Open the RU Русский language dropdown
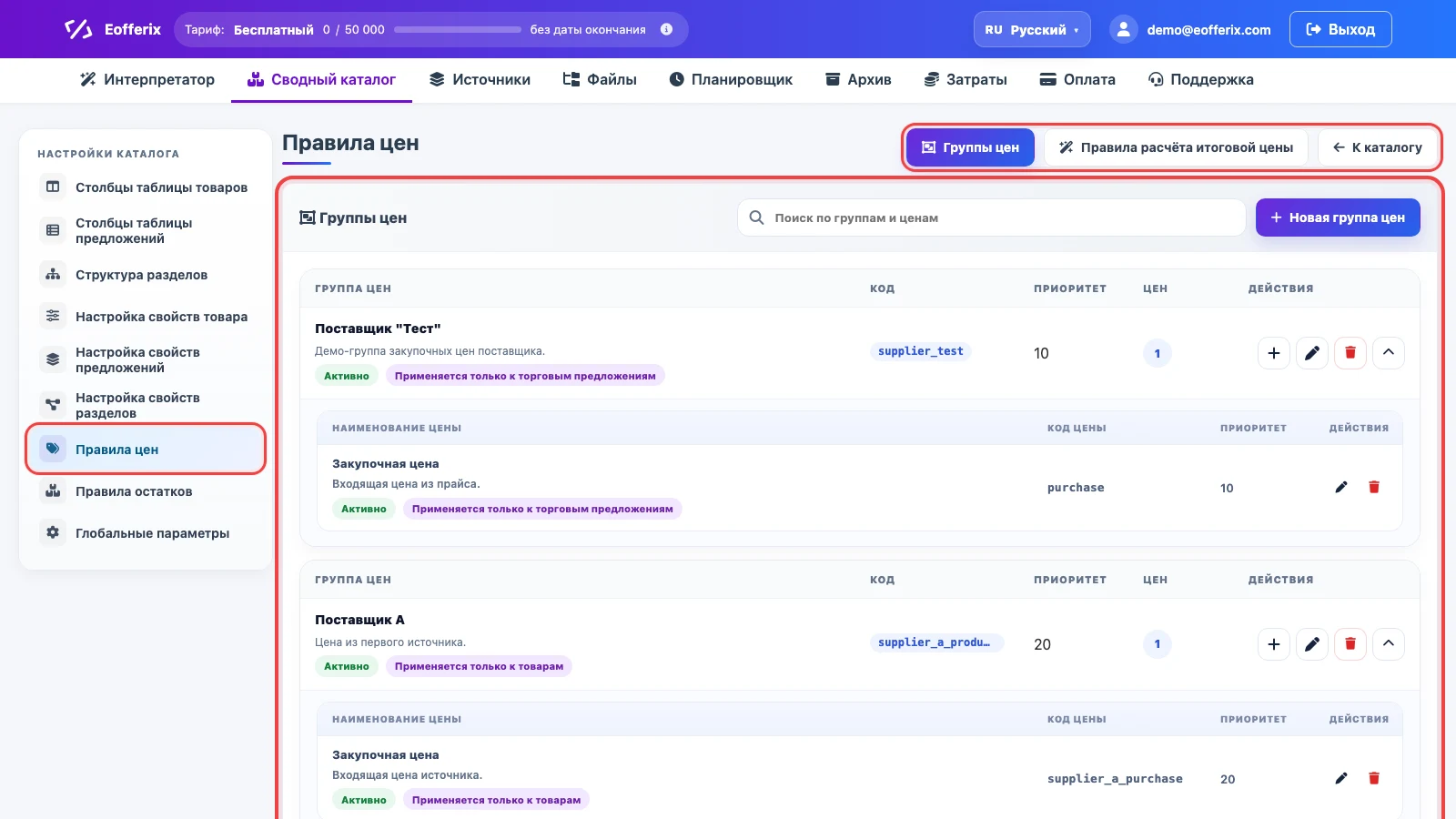This screenshot has width=1456, height=819. coord(1032,29)
